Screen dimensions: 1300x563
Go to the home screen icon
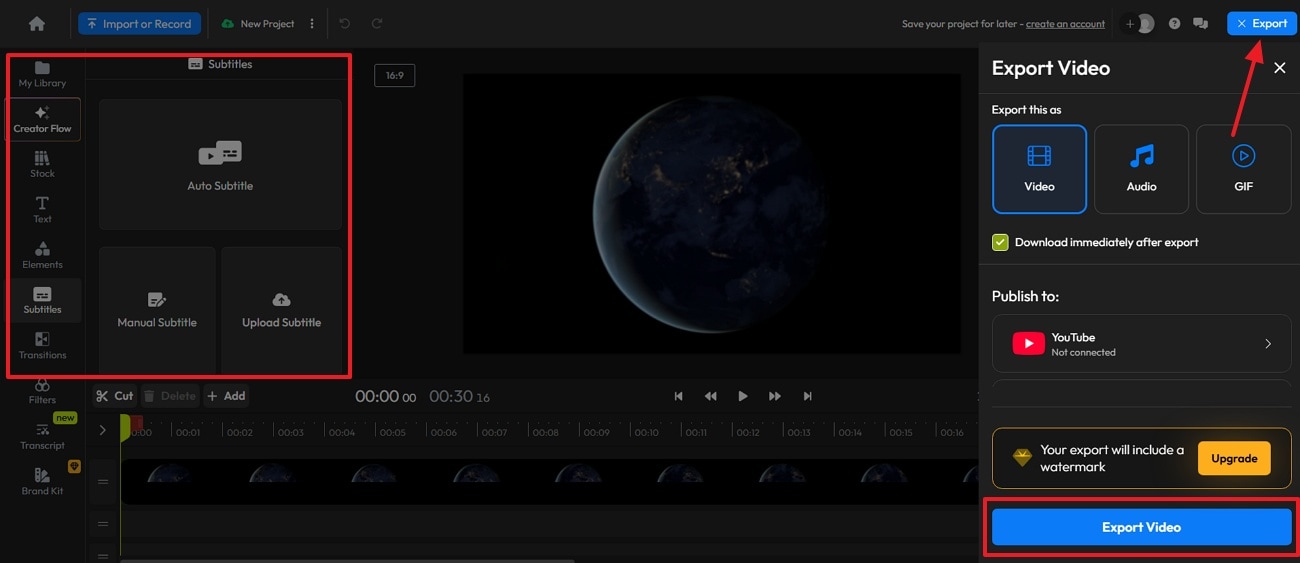pos(37,23)
